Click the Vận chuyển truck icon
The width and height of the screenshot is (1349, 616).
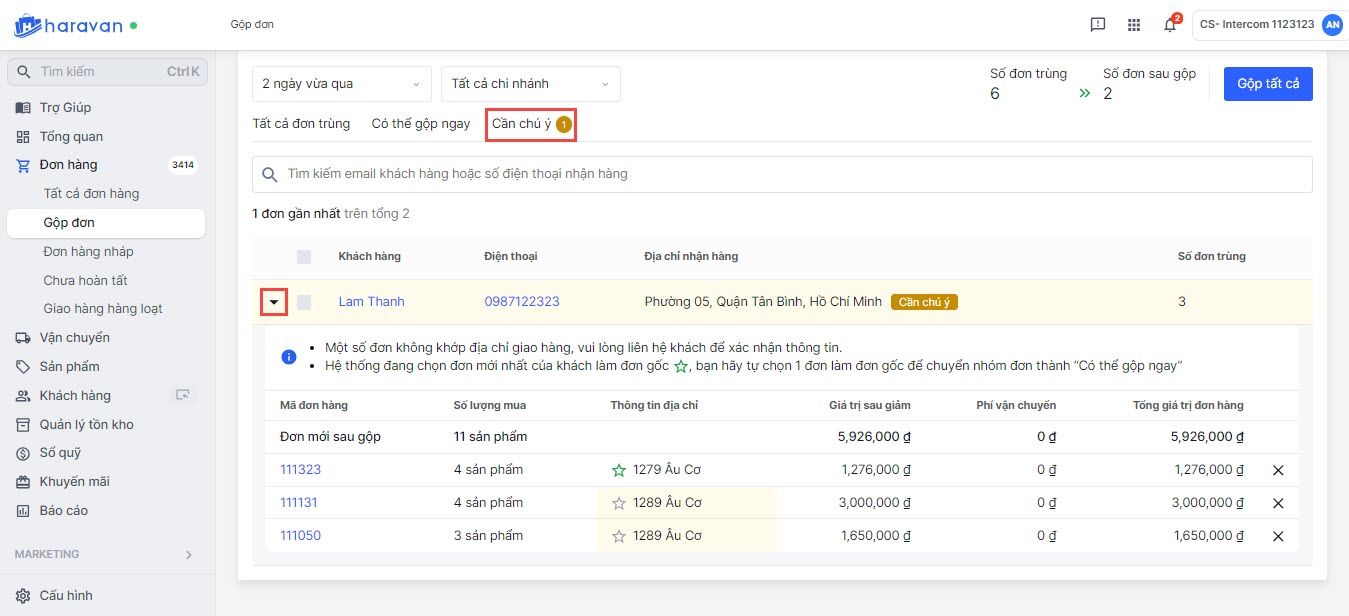tap(23, 338)
